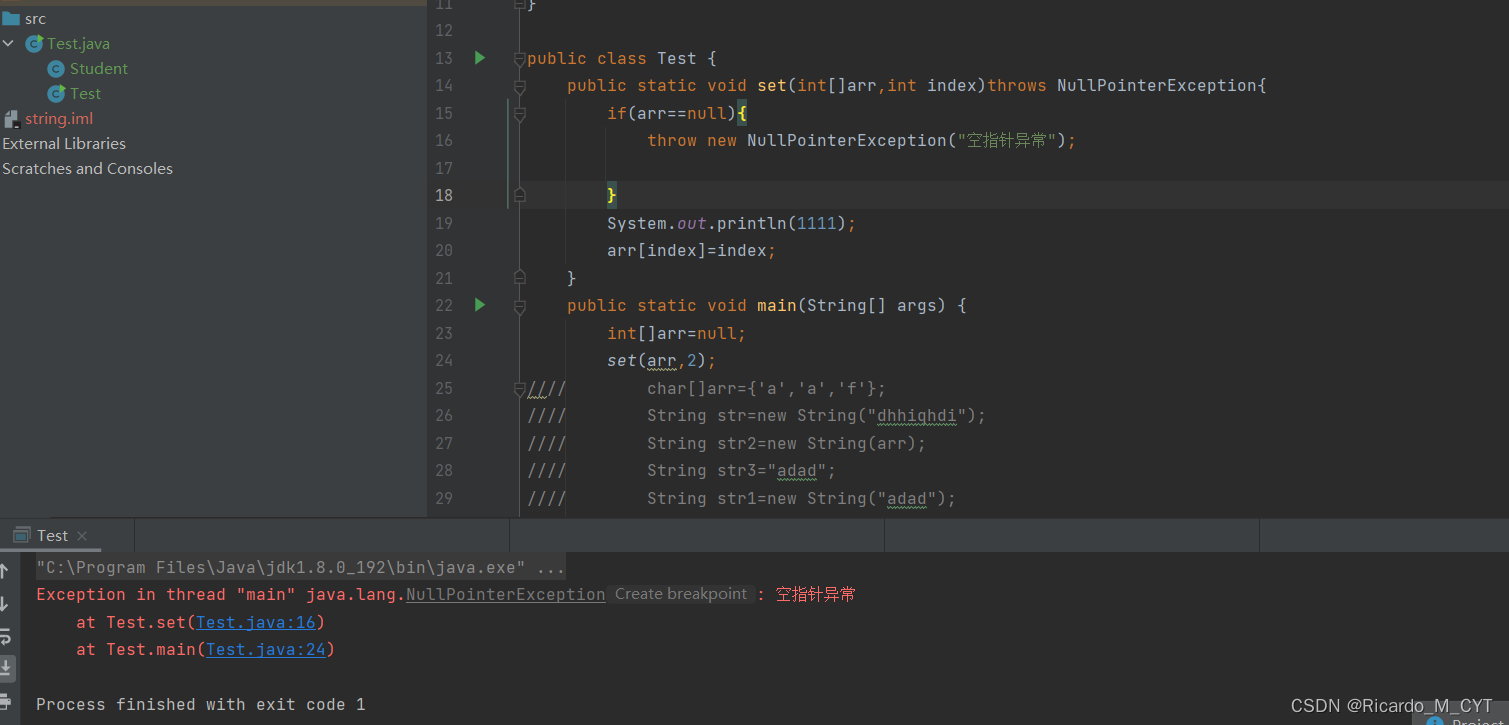Select Test.java file in project tree

pyautogui.click(x=79, y=44)
